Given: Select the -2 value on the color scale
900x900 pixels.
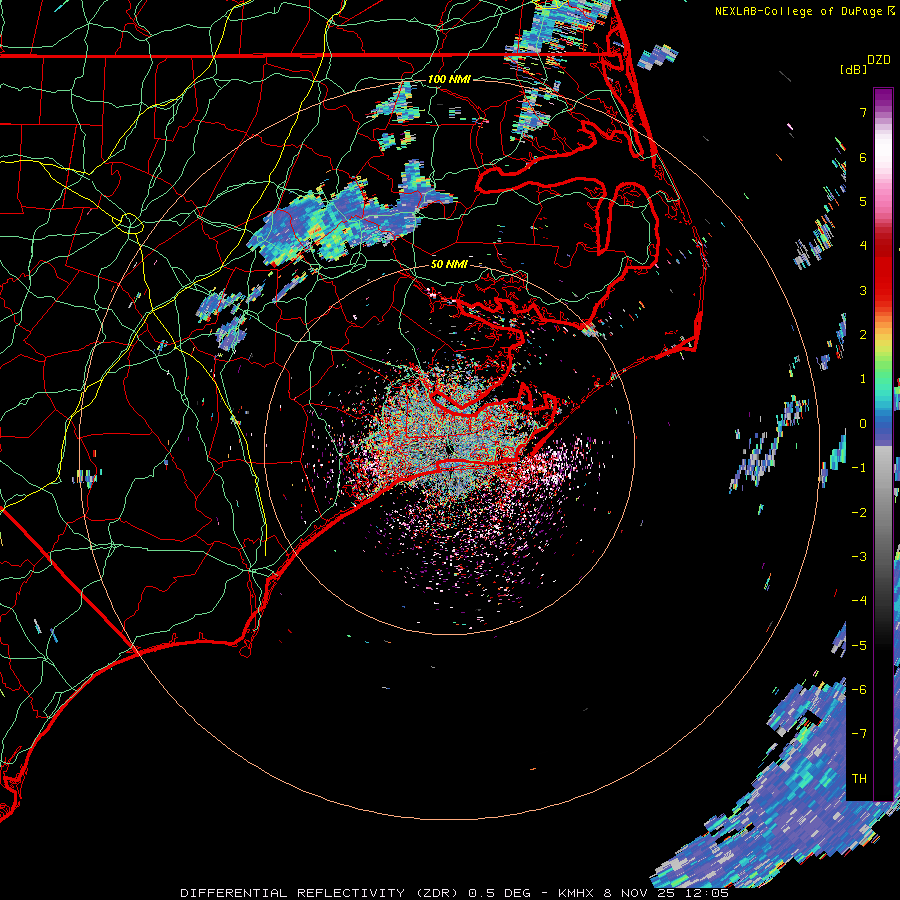Looking at the screenshot, I should (859, 513).
